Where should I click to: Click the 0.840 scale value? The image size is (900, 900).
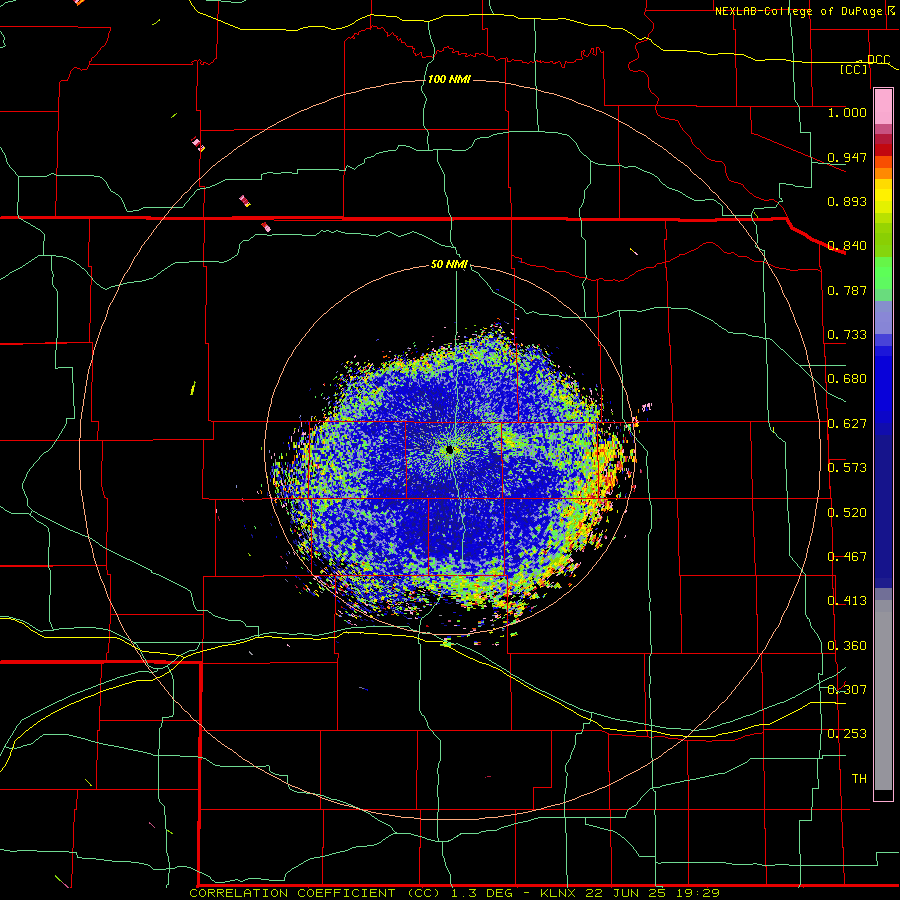point(847,246)
